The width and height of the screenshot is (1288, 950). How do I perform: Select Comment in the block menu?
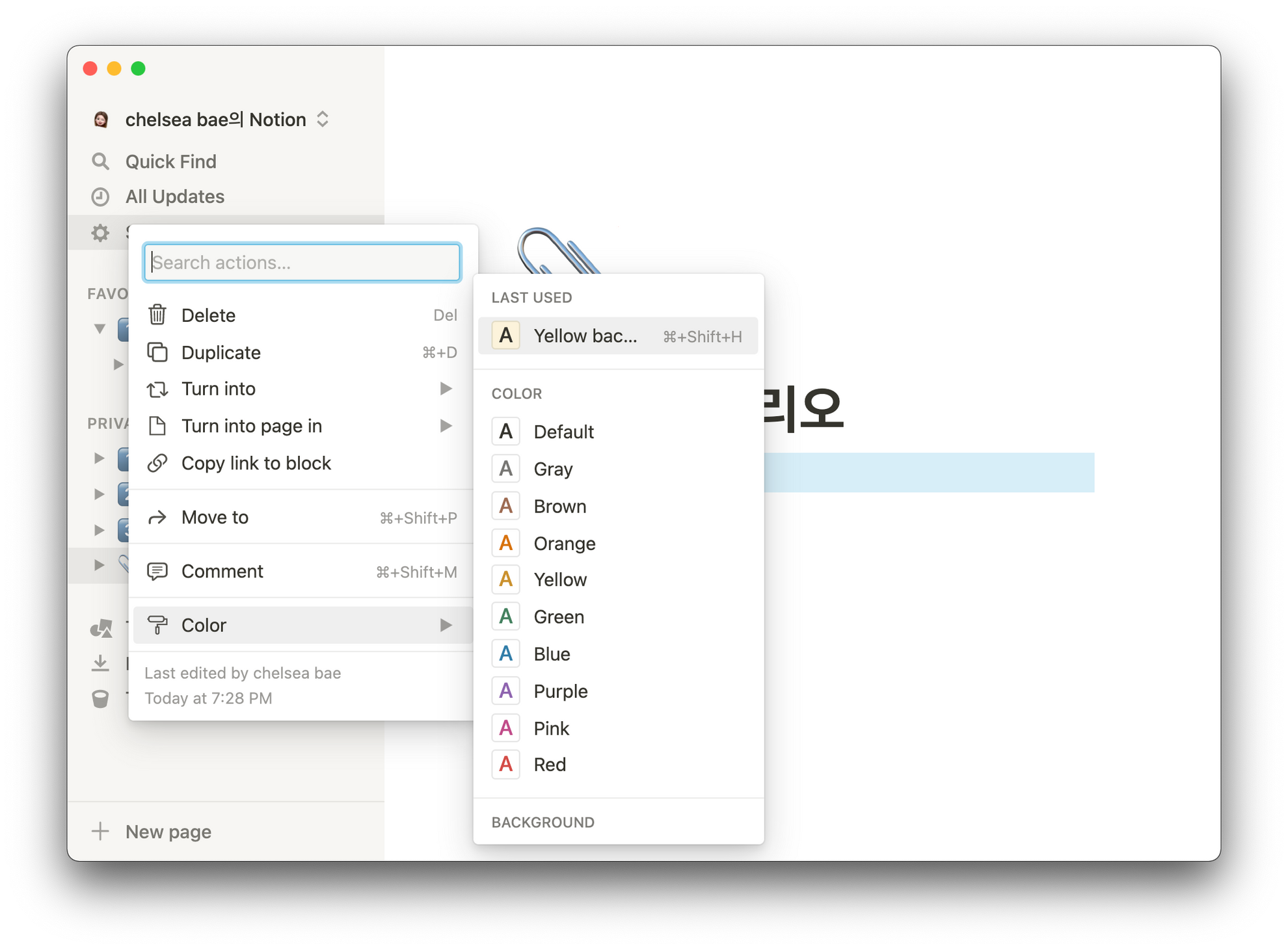[302, 572]
